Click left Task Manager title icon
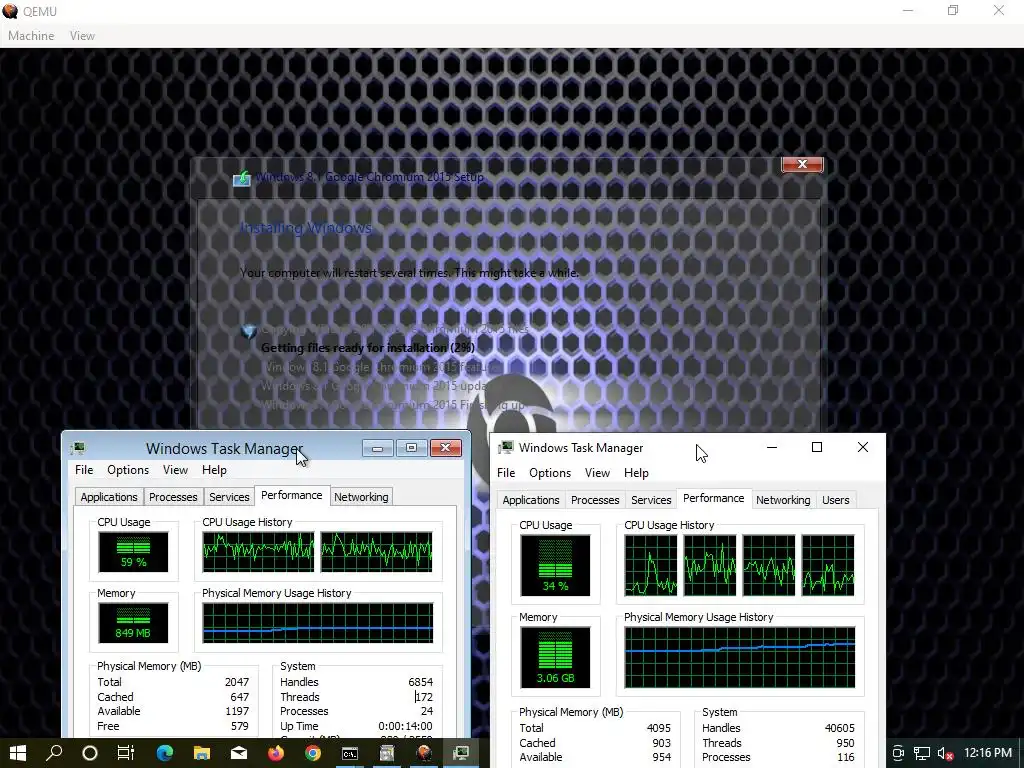 pyautogui.click(x=78, y=448)
